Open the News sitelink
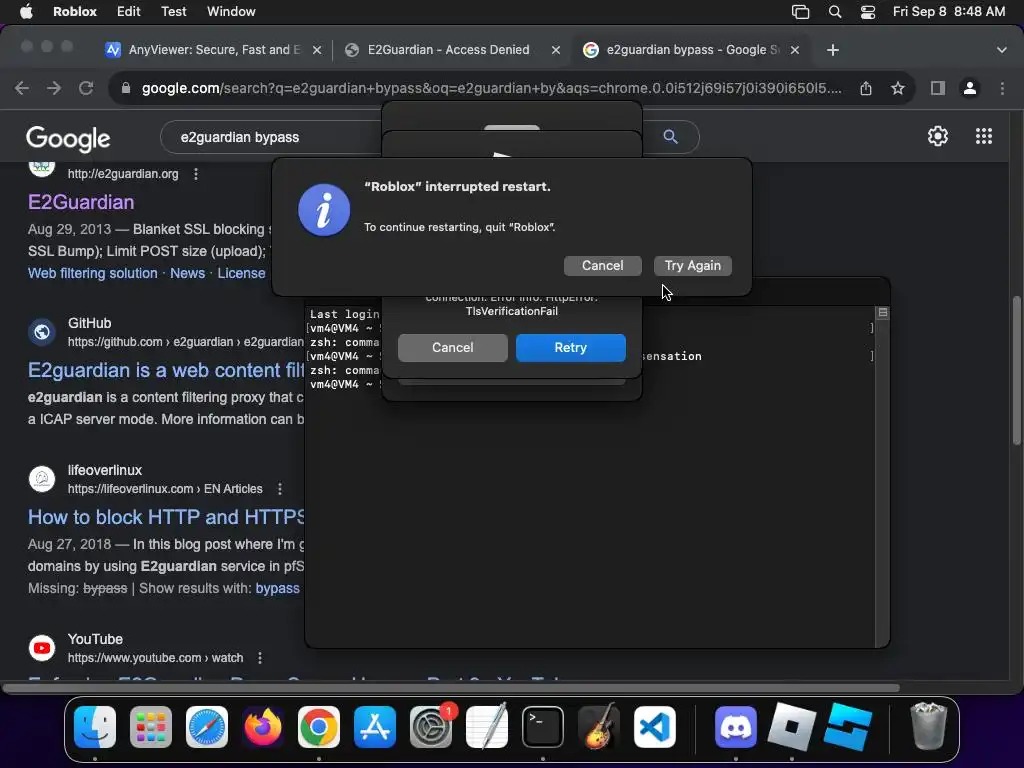Image resolution: width=1024 pixels, height=768 pixels. [187, 273]
